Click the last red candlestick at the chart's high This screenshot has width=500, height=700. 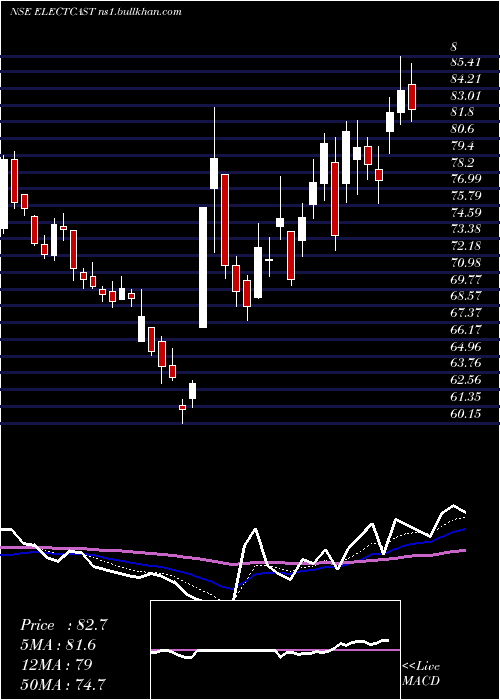(412, 96)
